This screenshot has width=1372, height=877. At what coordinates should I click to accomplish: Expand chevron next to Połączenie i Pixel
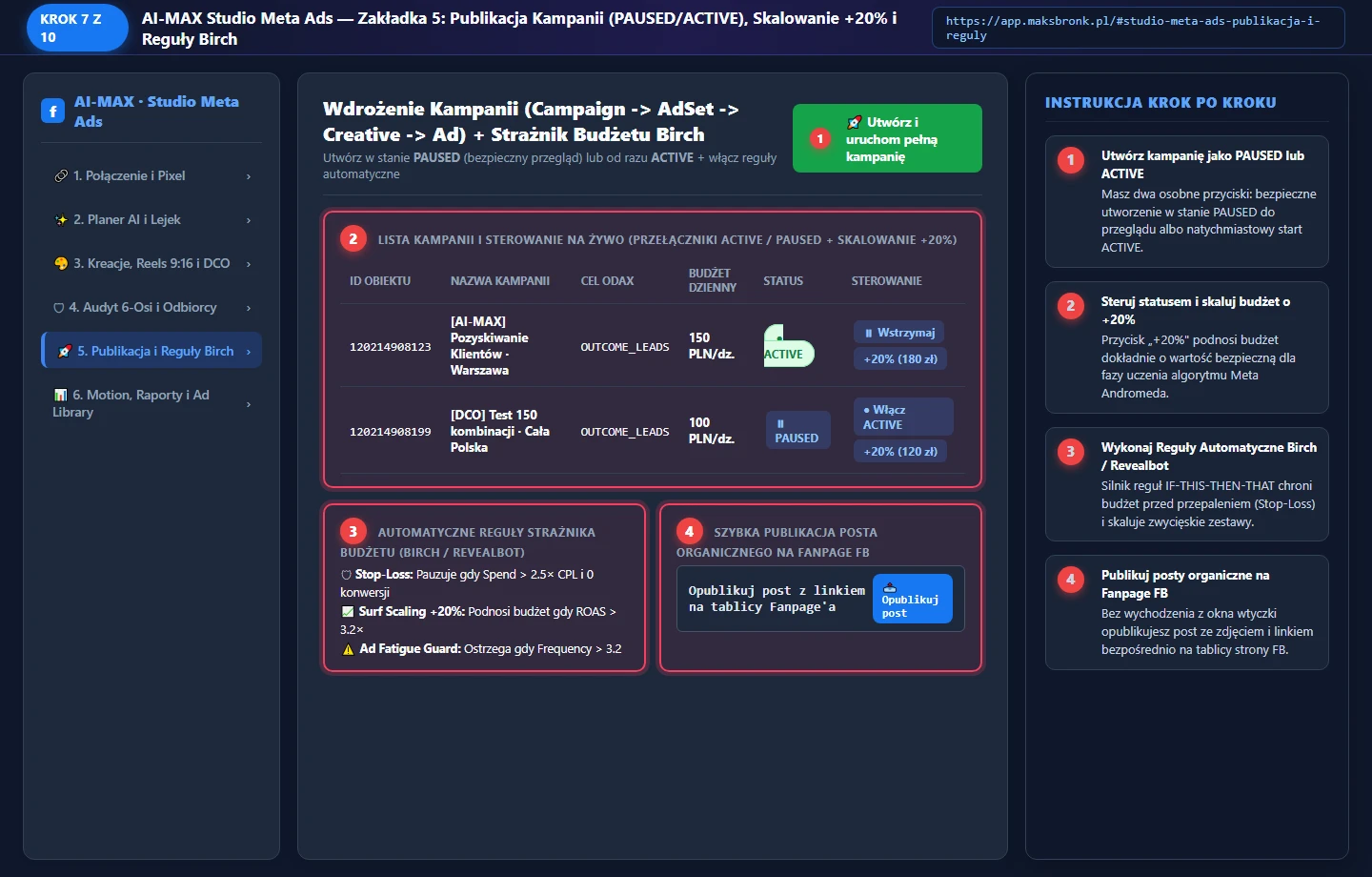(x=249, y=176)
